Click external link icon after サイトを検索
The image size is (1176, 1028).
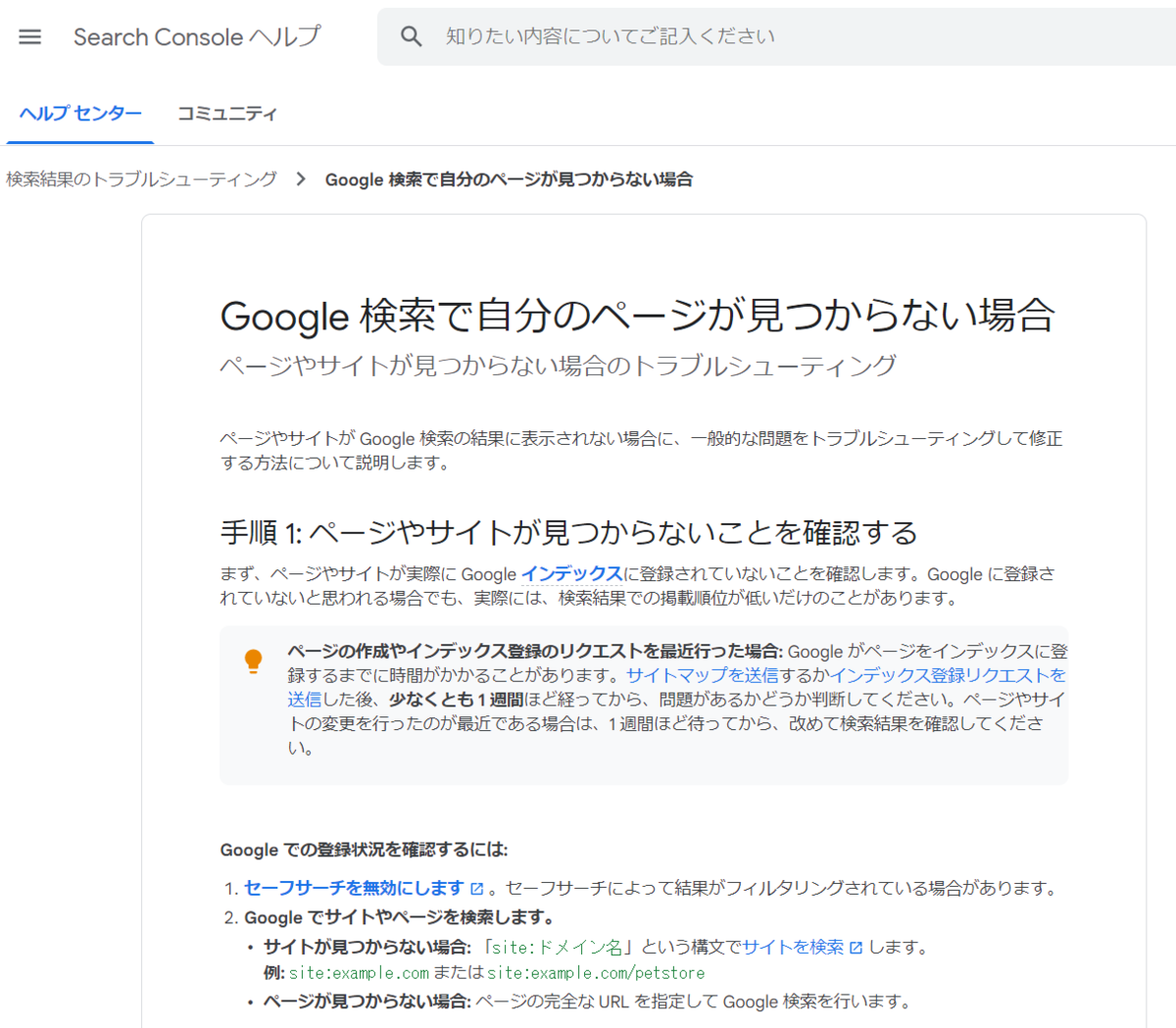tap(857, 948)
